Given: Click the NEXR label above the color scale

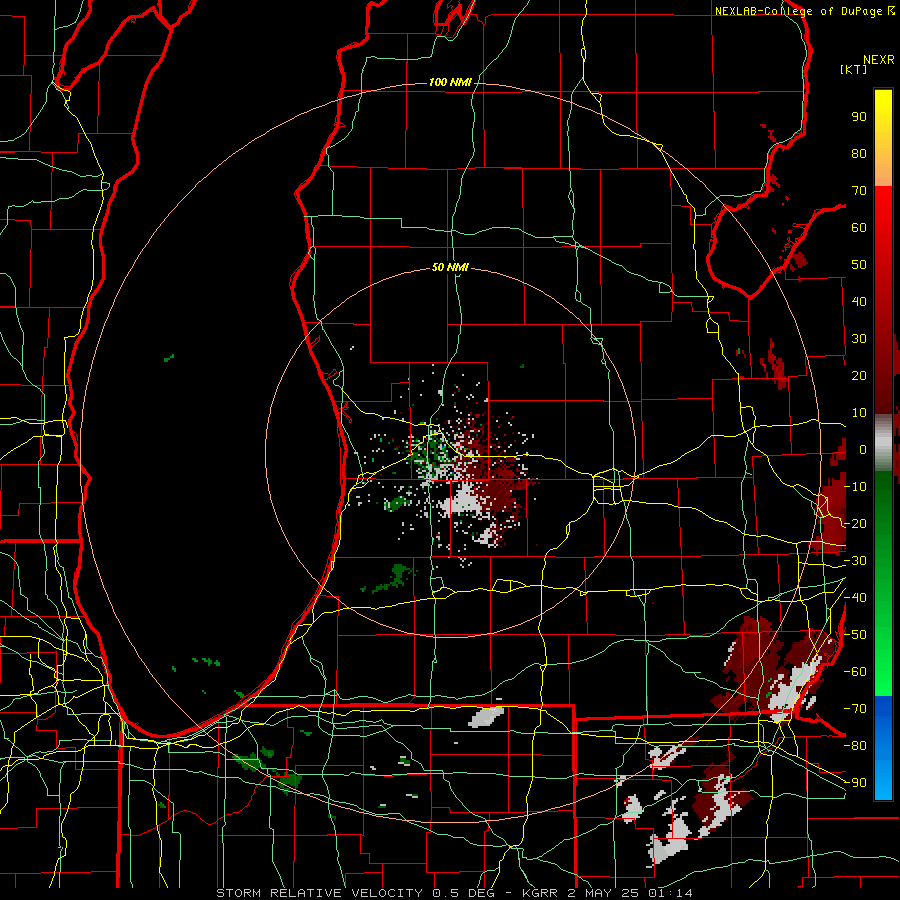Looking at the screenshot, I should (878, 60).
